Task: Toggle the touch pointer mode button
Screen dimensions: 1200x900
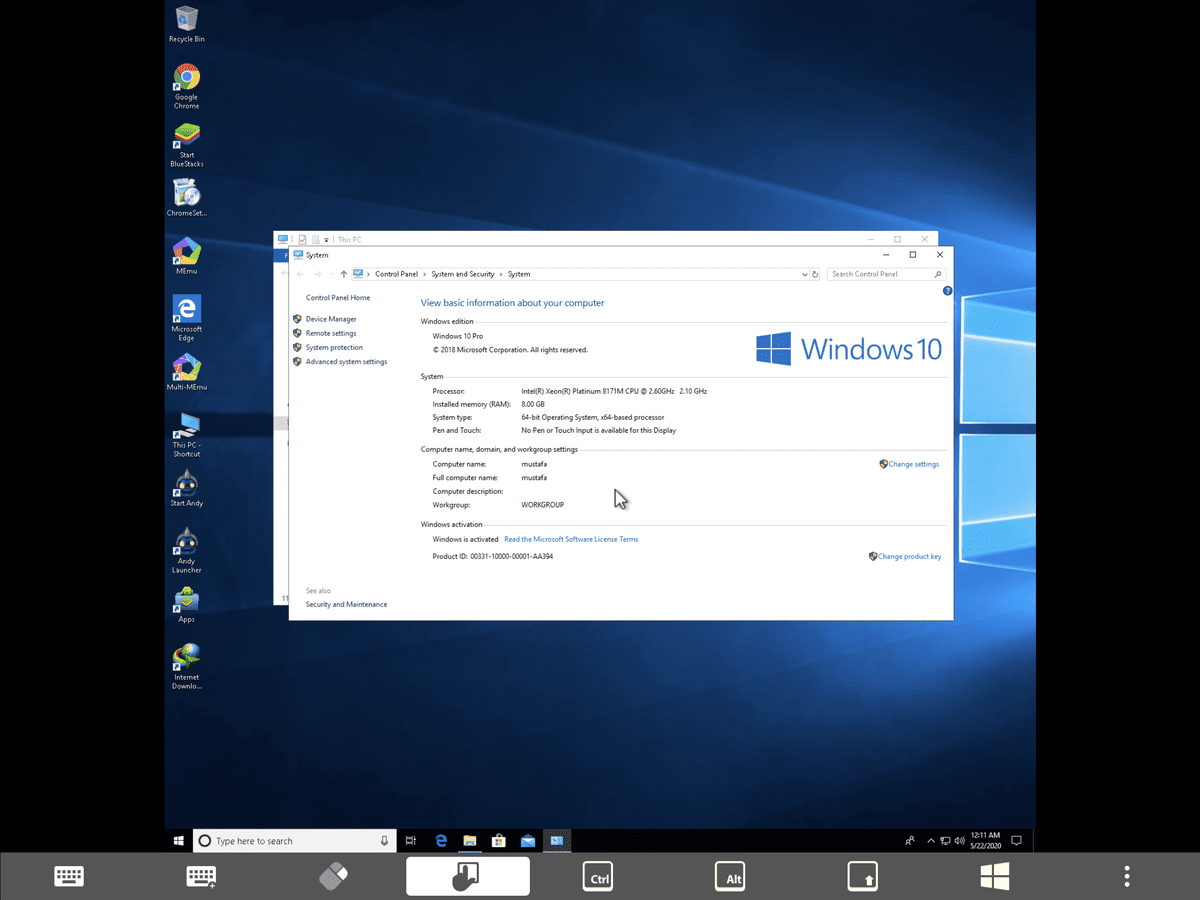Action: click(467, 876)
